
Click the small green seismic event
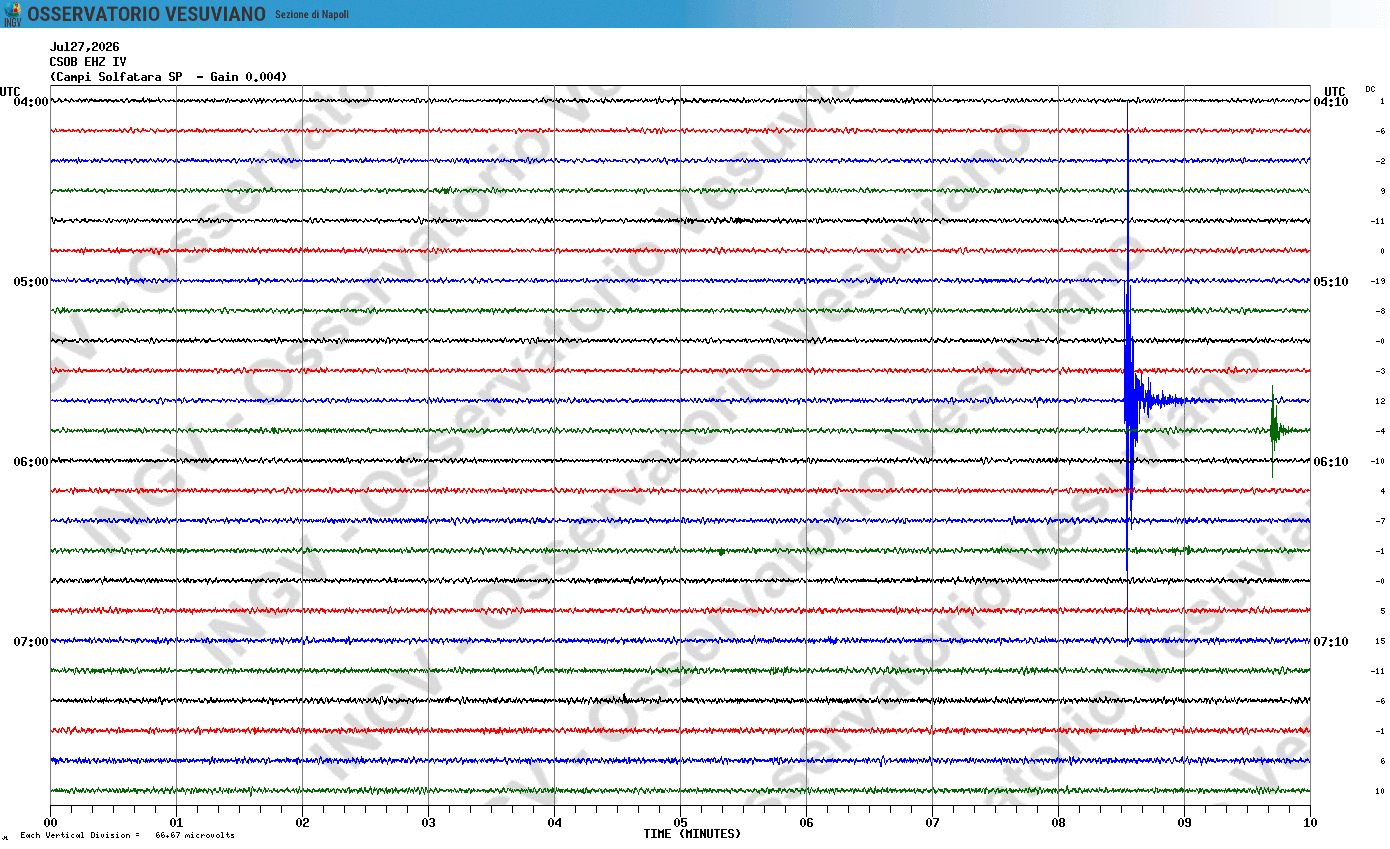point(1274,431)
